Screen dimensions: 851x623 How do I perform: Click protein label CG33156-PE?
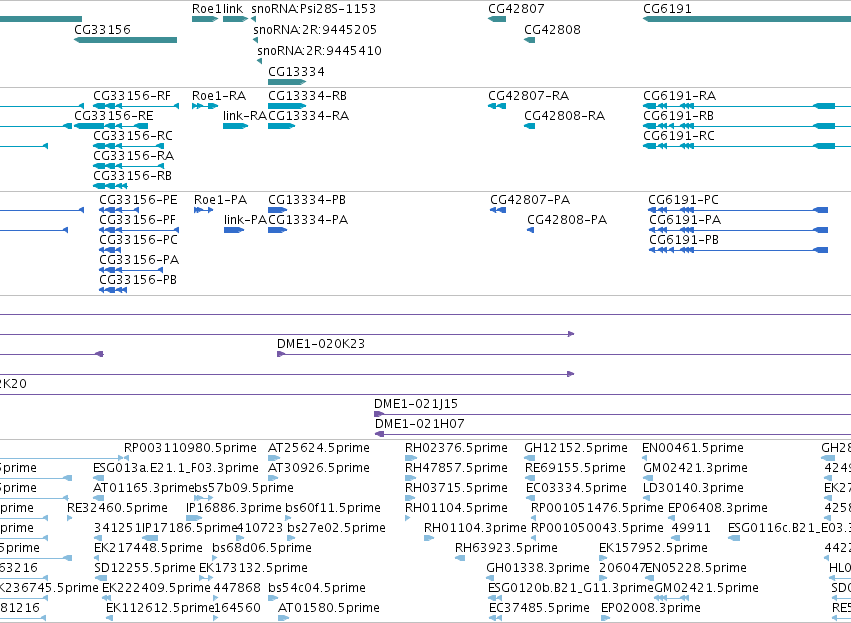pos(138,200)
